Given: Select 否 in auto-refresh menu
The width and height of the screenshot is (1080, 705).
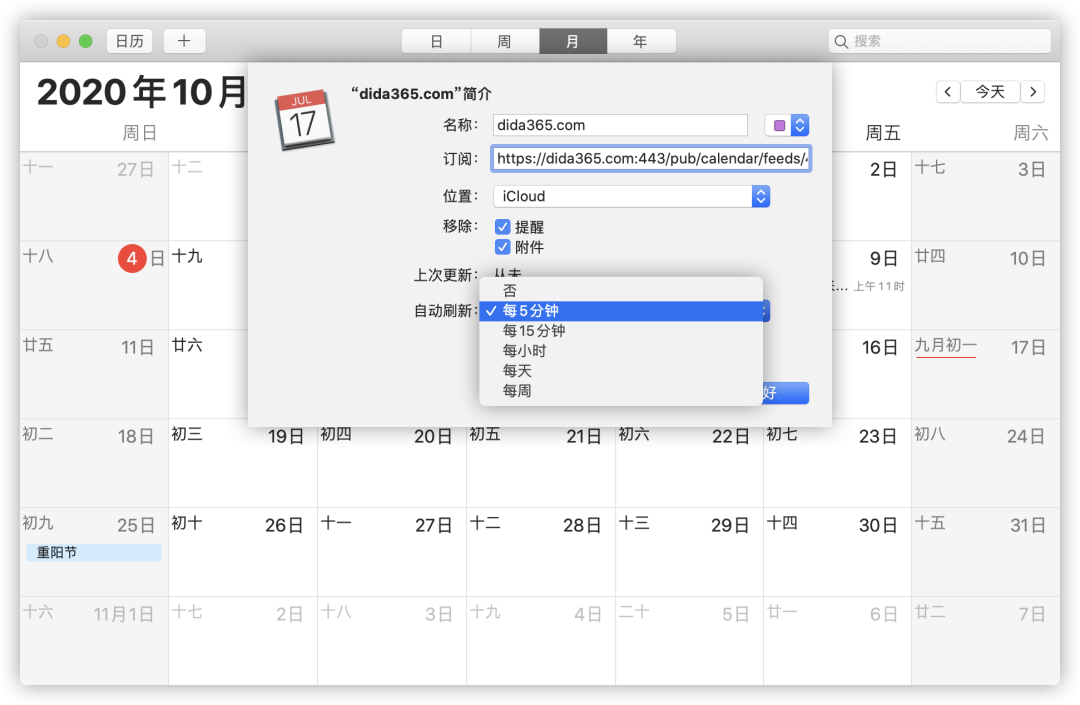Looking at the screenshot, I should (621, 291).
